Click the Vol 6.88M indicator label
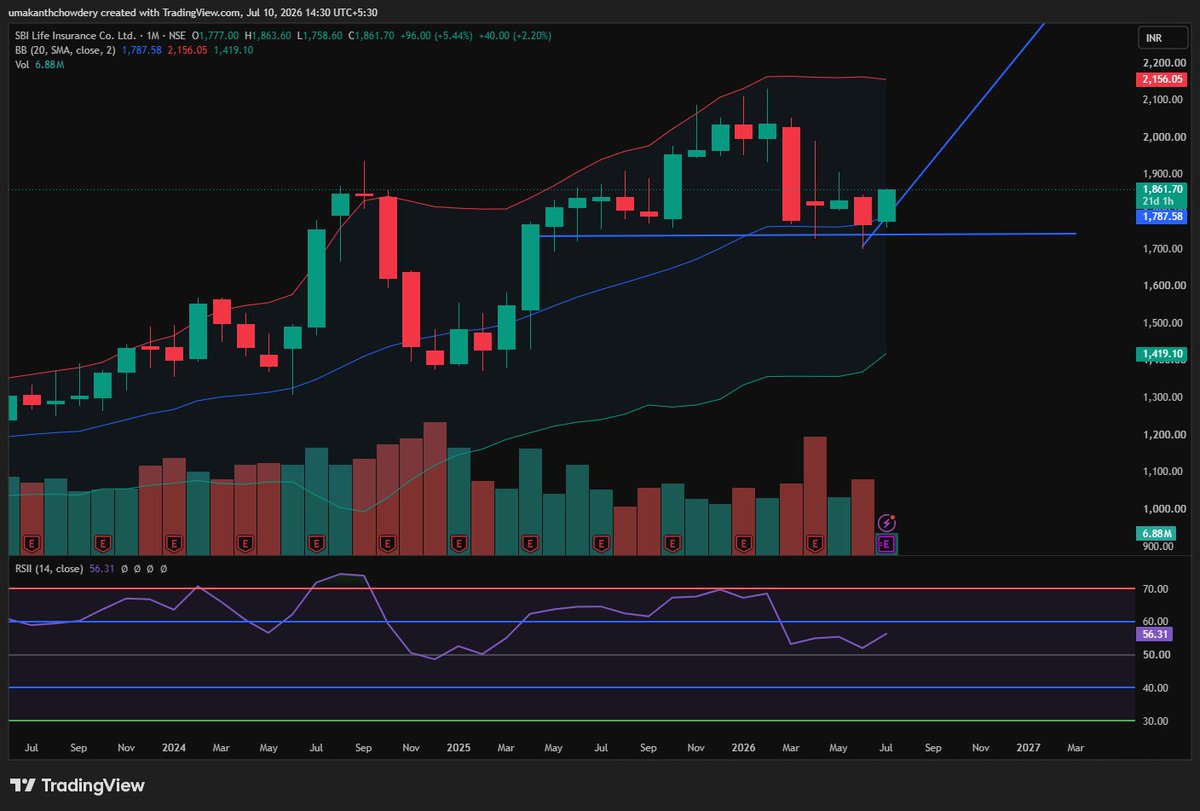The width and height of the screenshot is (1200, 811). pos(38,65)
